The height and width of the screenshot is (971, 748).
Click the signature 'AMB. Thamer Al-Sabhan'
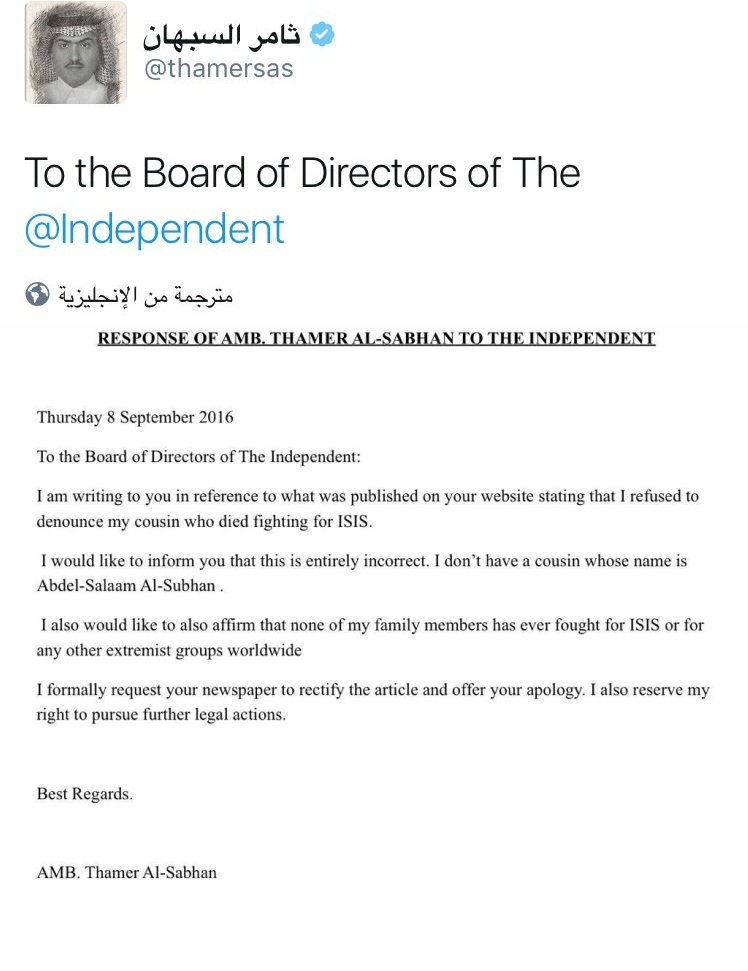(x=127, y=872)
